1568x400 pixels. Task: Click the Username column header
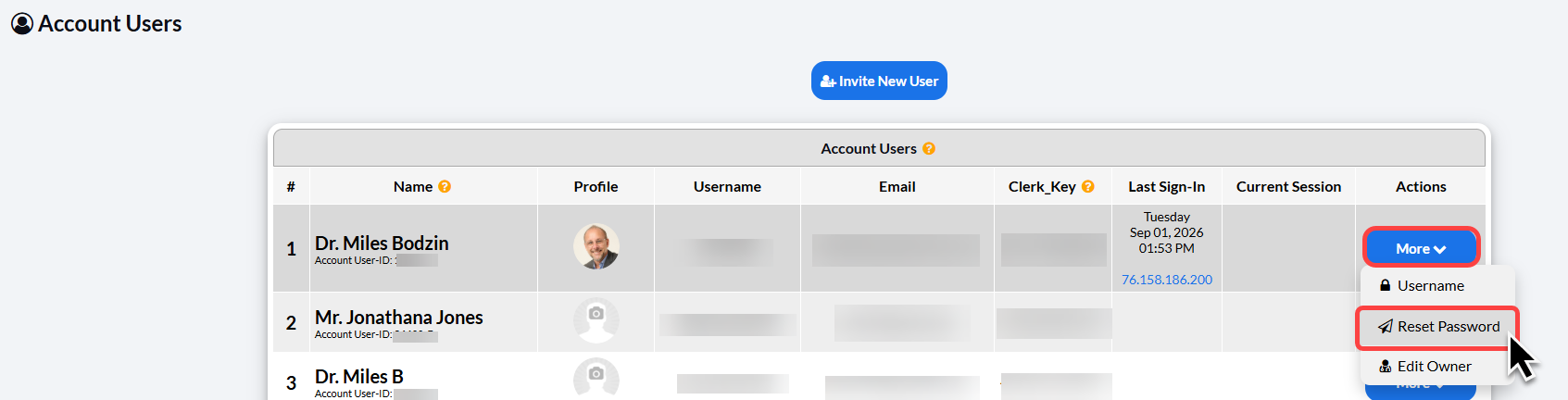click(727, 186)
